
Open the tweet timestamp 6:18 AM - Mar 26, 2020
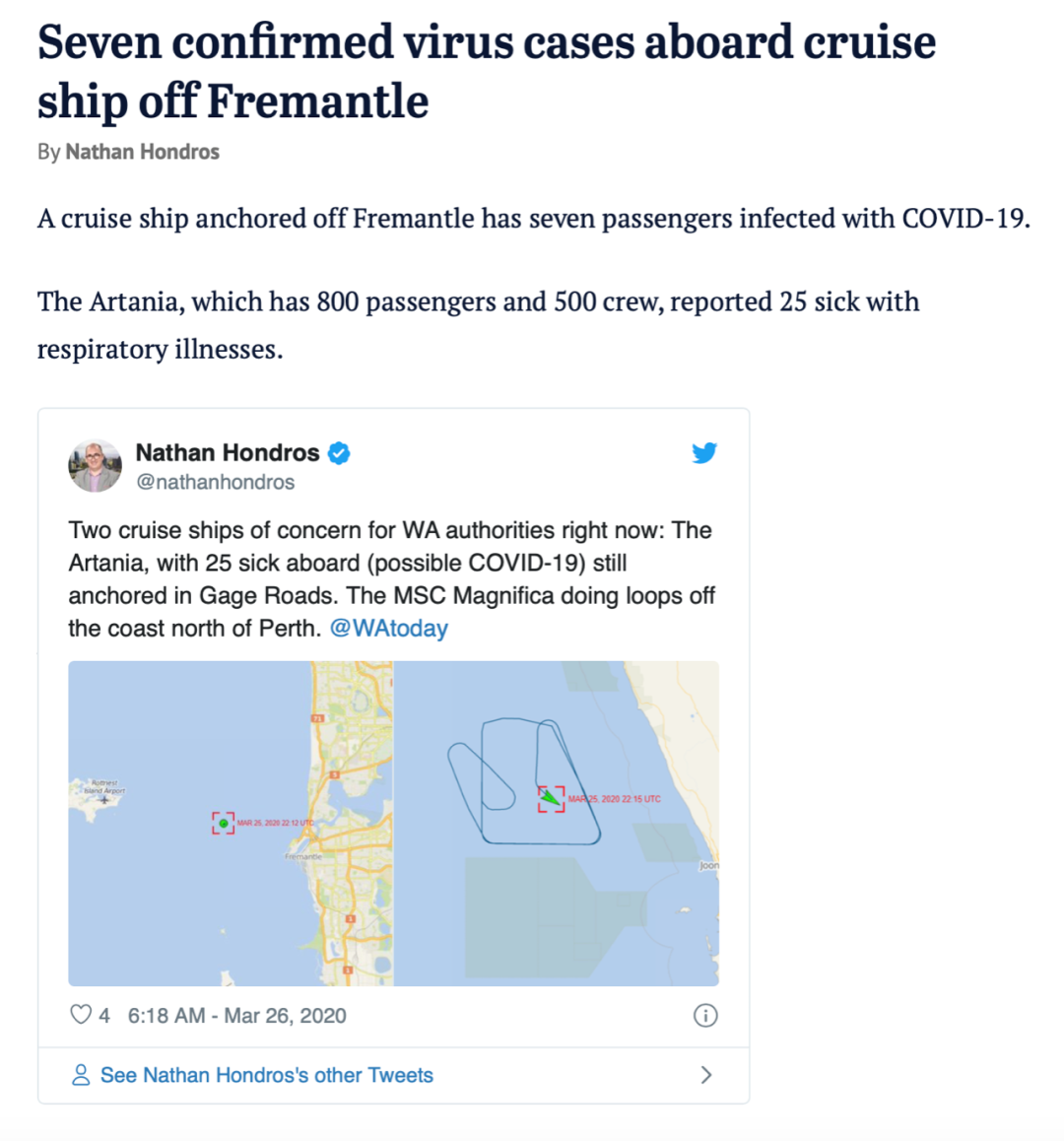(237, 1015)
